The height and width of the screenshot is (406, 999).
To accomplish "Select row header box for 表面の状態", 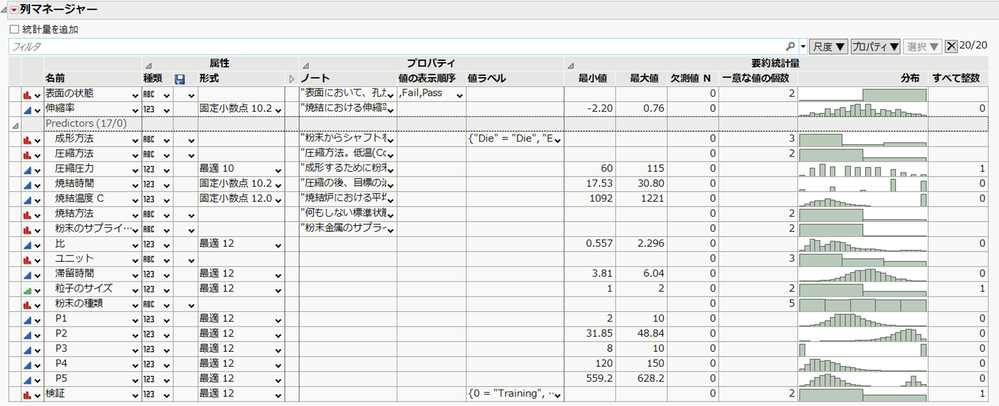I will tap(15, 94).
